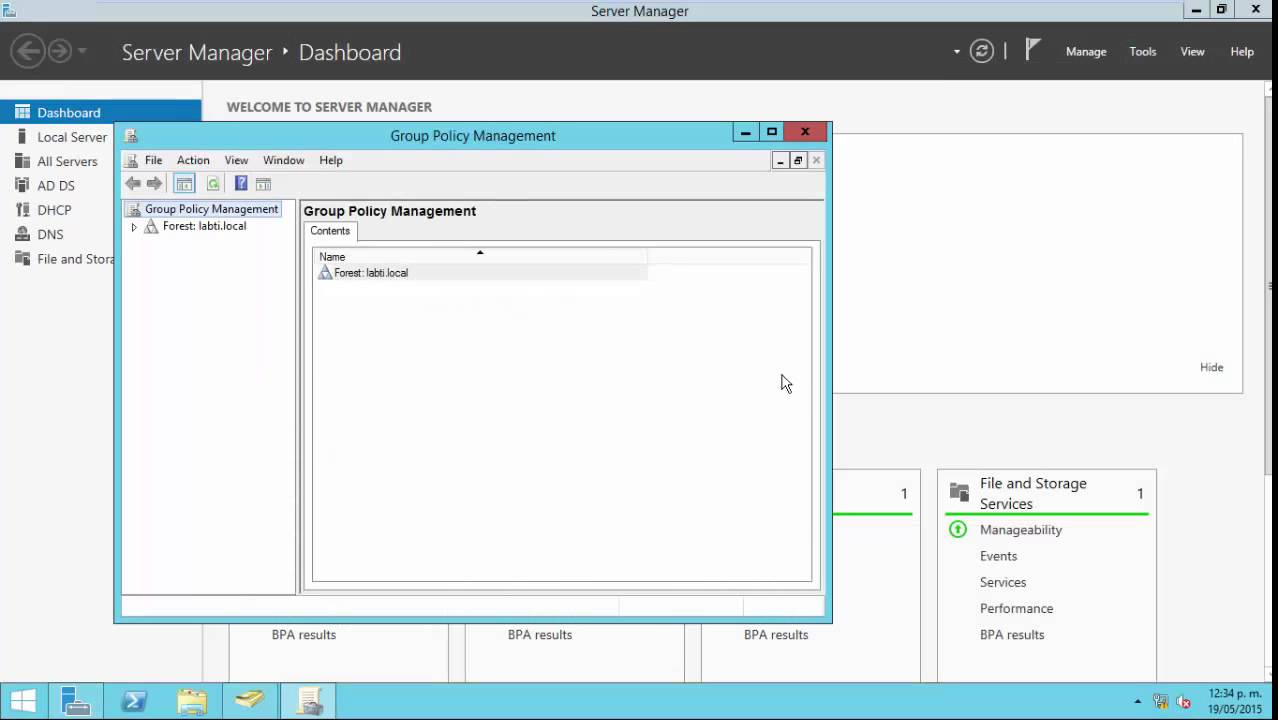Click the sound icon with red mark
The image size is (1278, 720).
click(1184, 702)
